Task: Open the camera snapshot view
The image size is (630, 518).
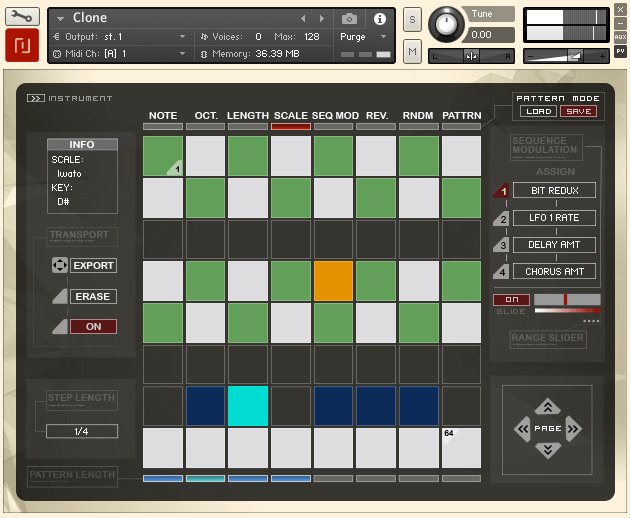Action: click(349, 19)
